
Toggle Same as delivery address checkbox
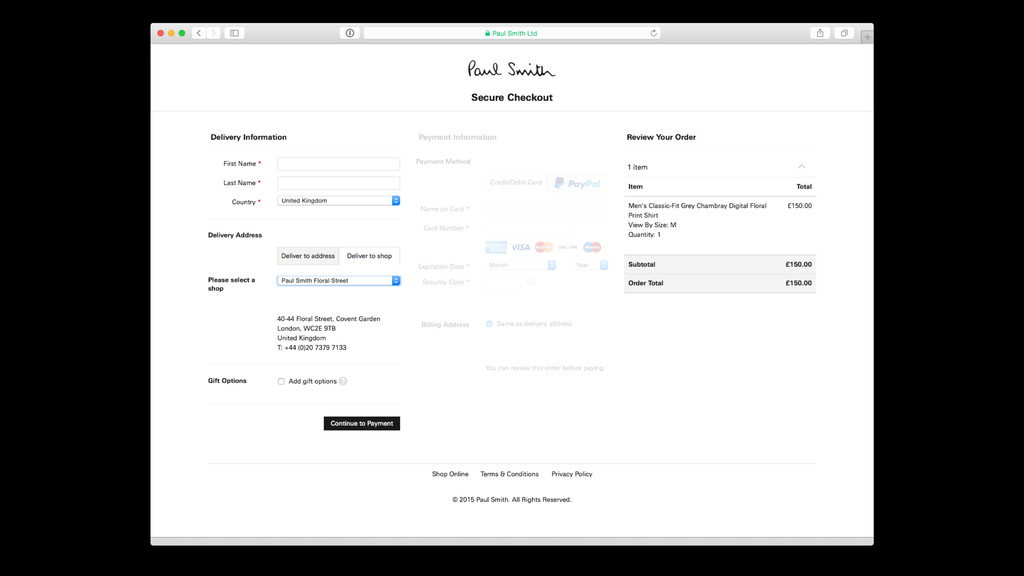tap(489, 324)
